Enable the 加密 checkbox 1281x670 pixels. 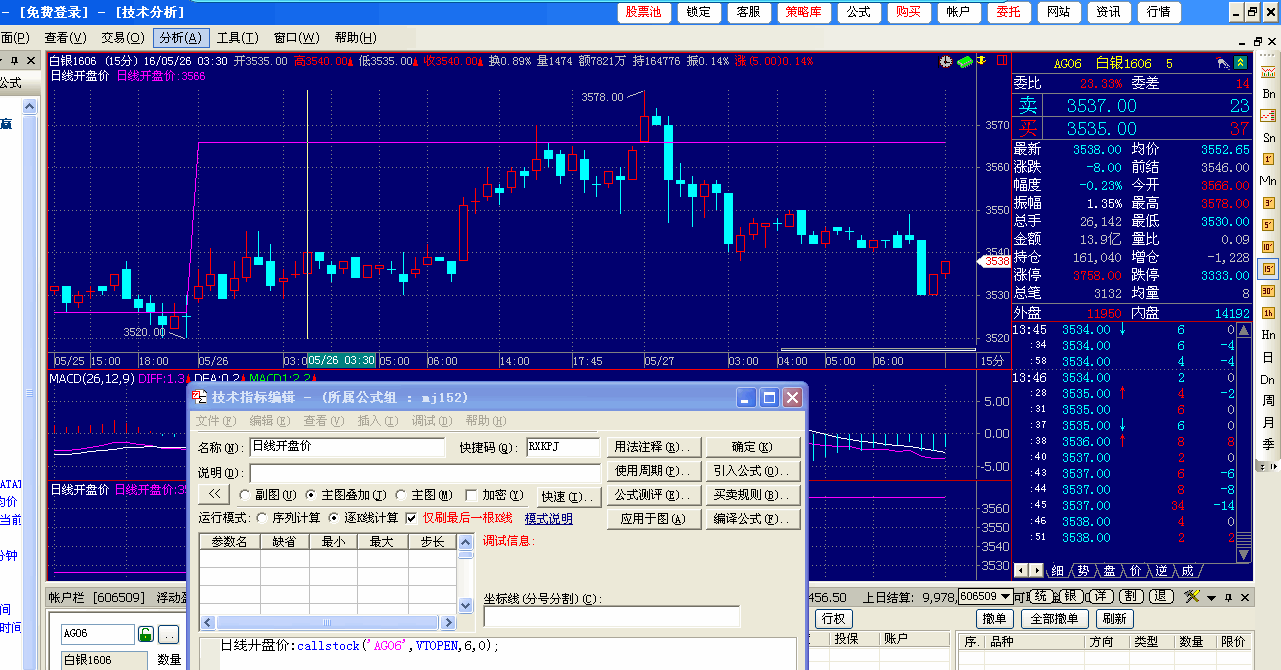[x=472, y=495]
